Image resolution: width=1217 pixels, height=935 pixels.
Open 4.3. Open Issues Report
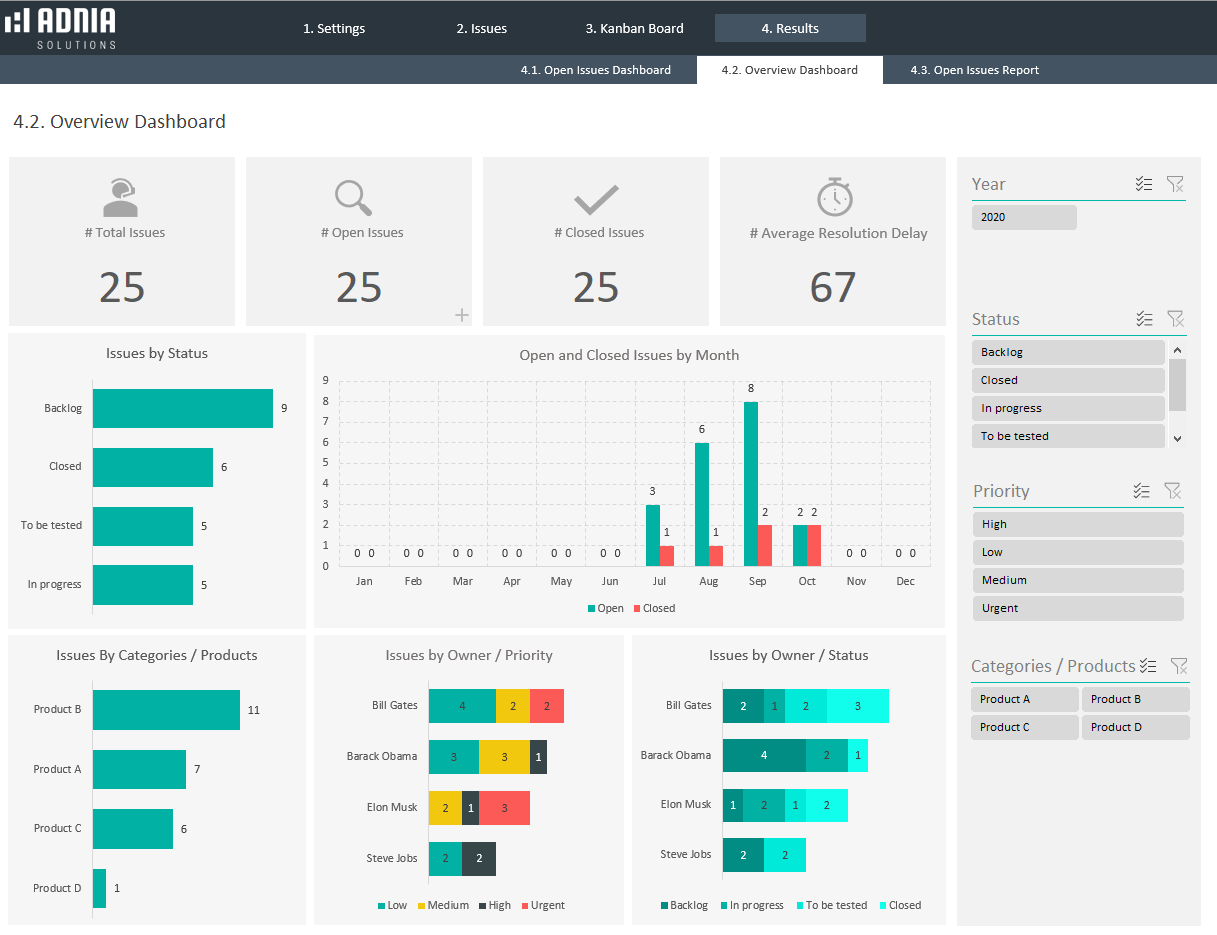[974, 70]
